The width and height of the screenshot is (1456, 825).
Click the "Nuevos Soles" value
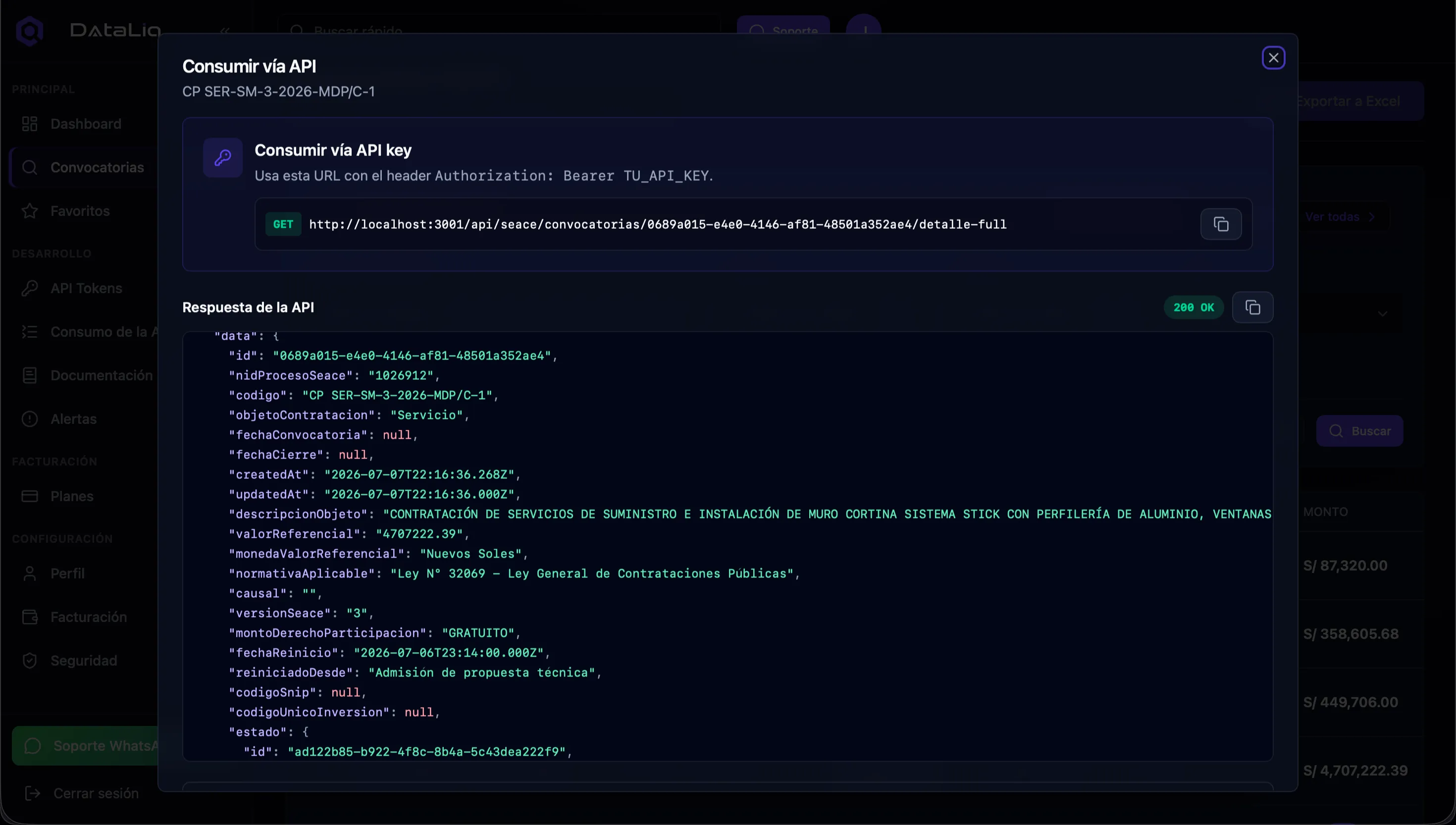[471, 554]
